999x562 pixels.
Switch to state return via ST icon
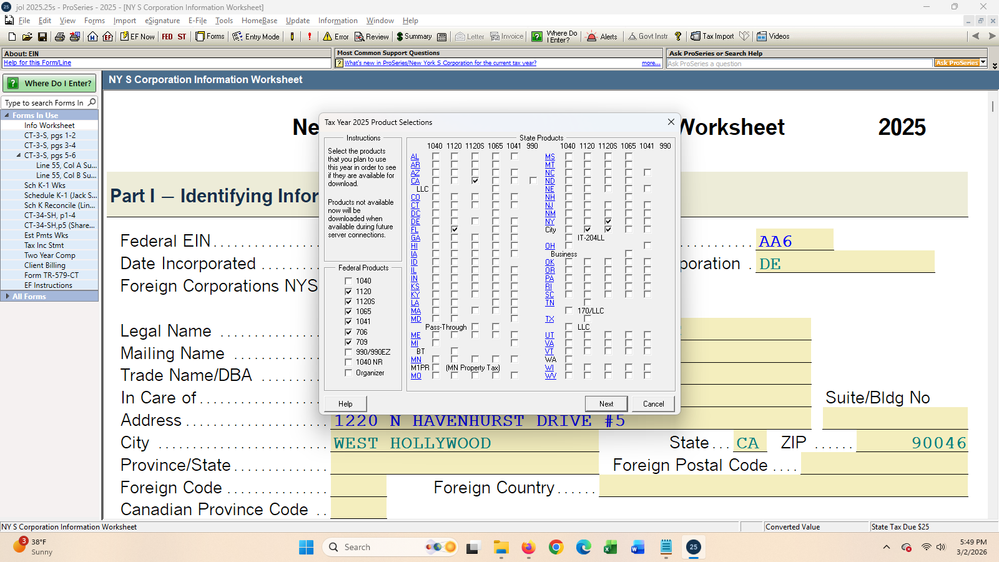tap(182, 36)
